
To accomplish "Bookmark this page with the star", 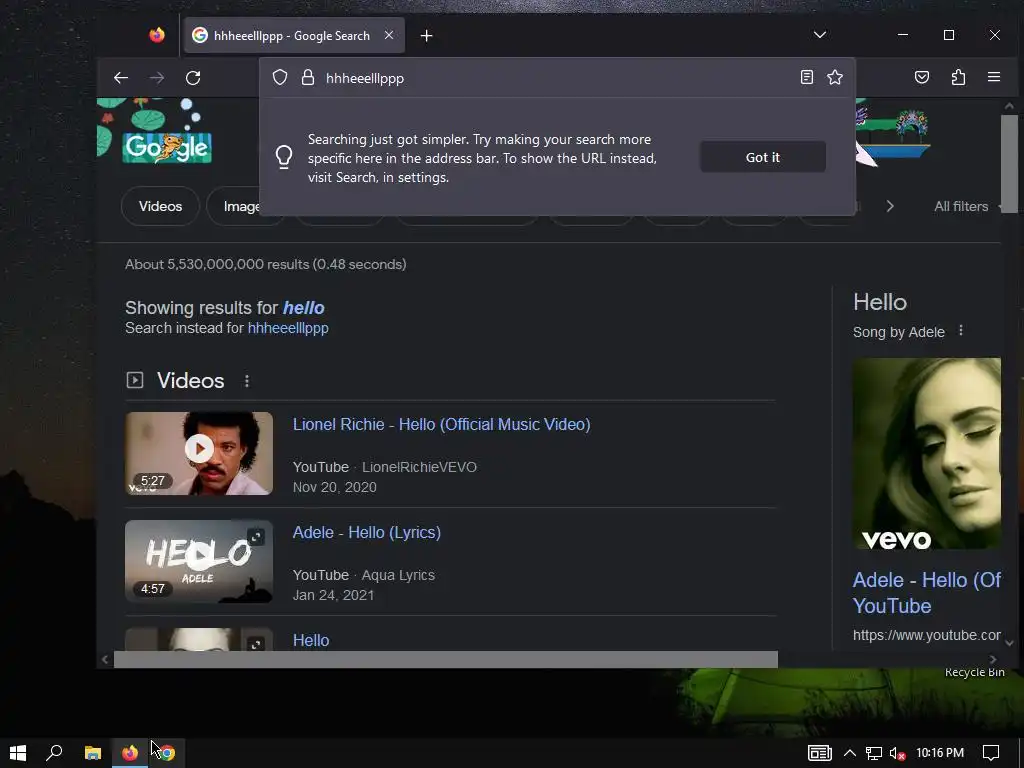I will pyautogui.click(x=835, y=77).
